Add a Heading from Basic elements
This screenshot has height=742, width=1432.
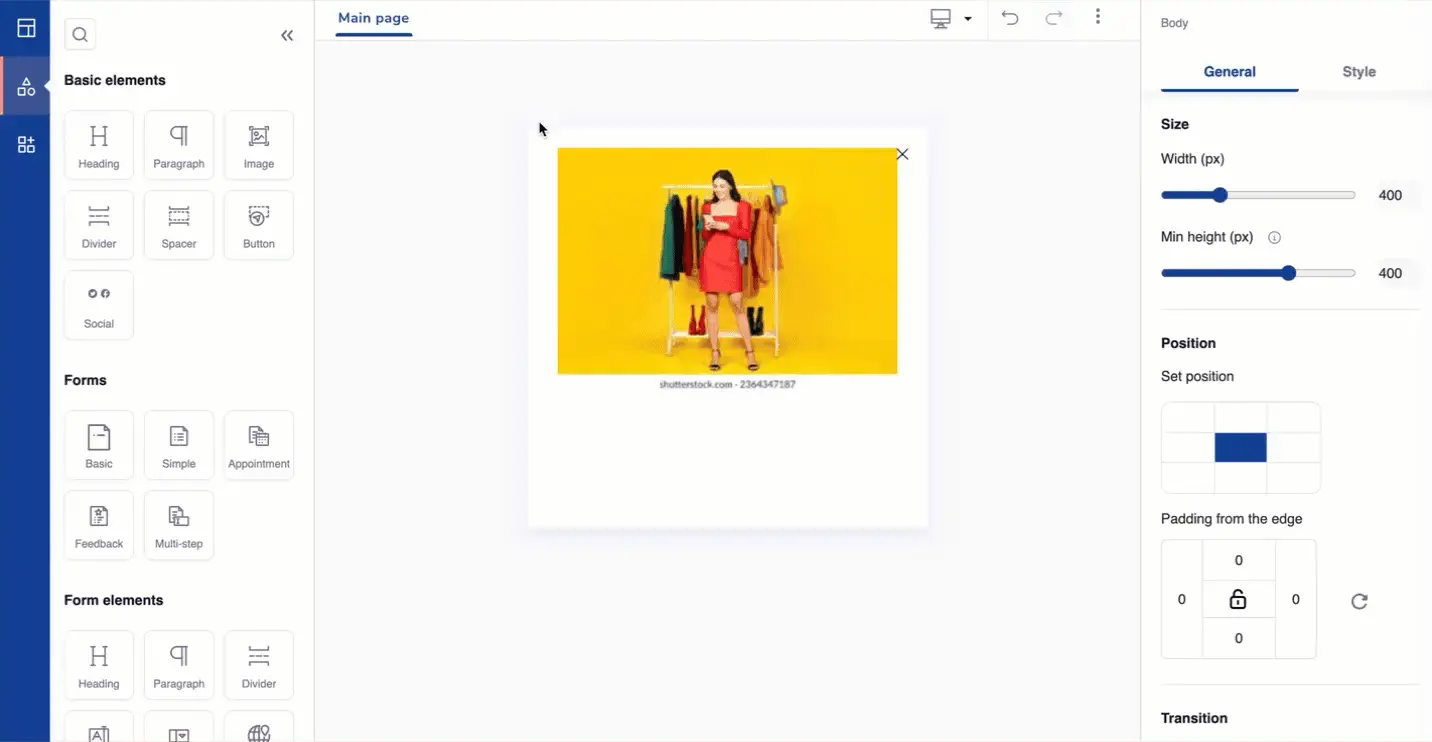[99, 145]
